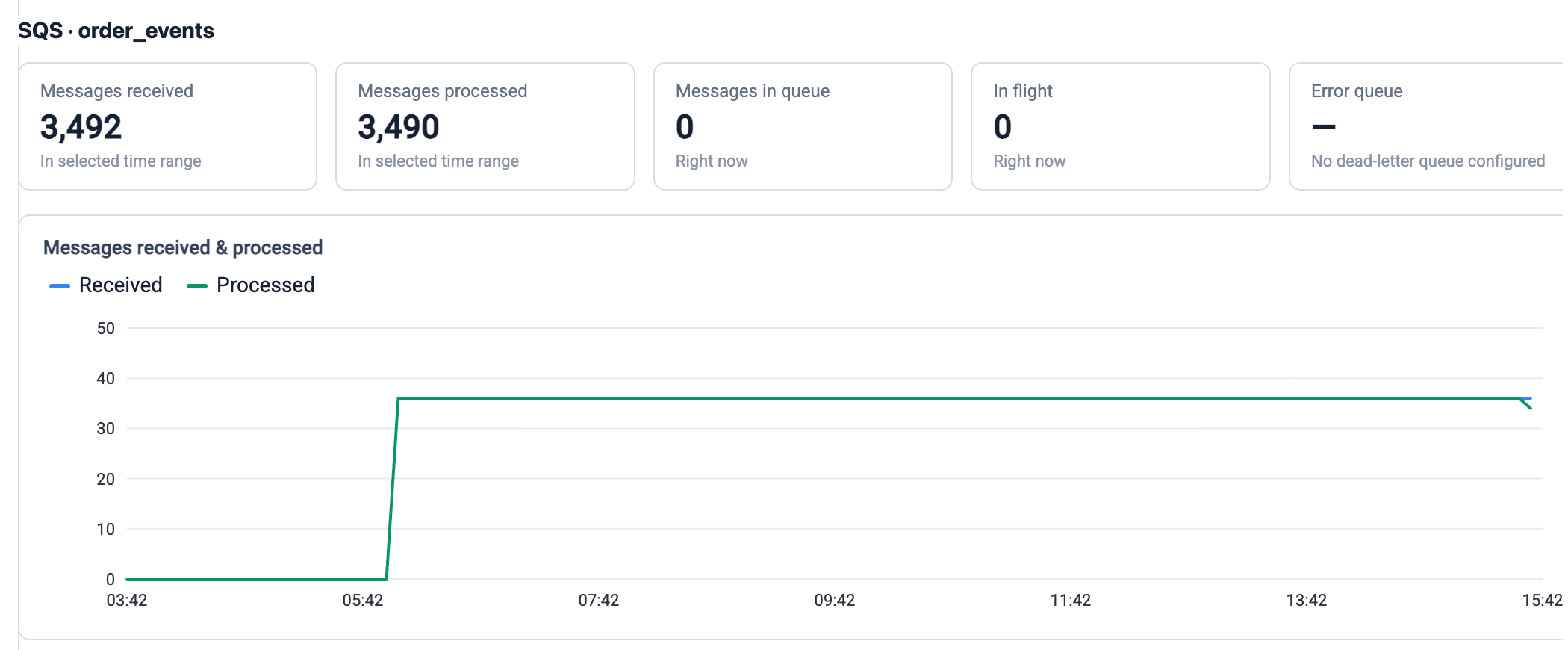Click 'In selected time range' under Messages received
Viewport: 1568px width, 650px height.
click(121, 161)
